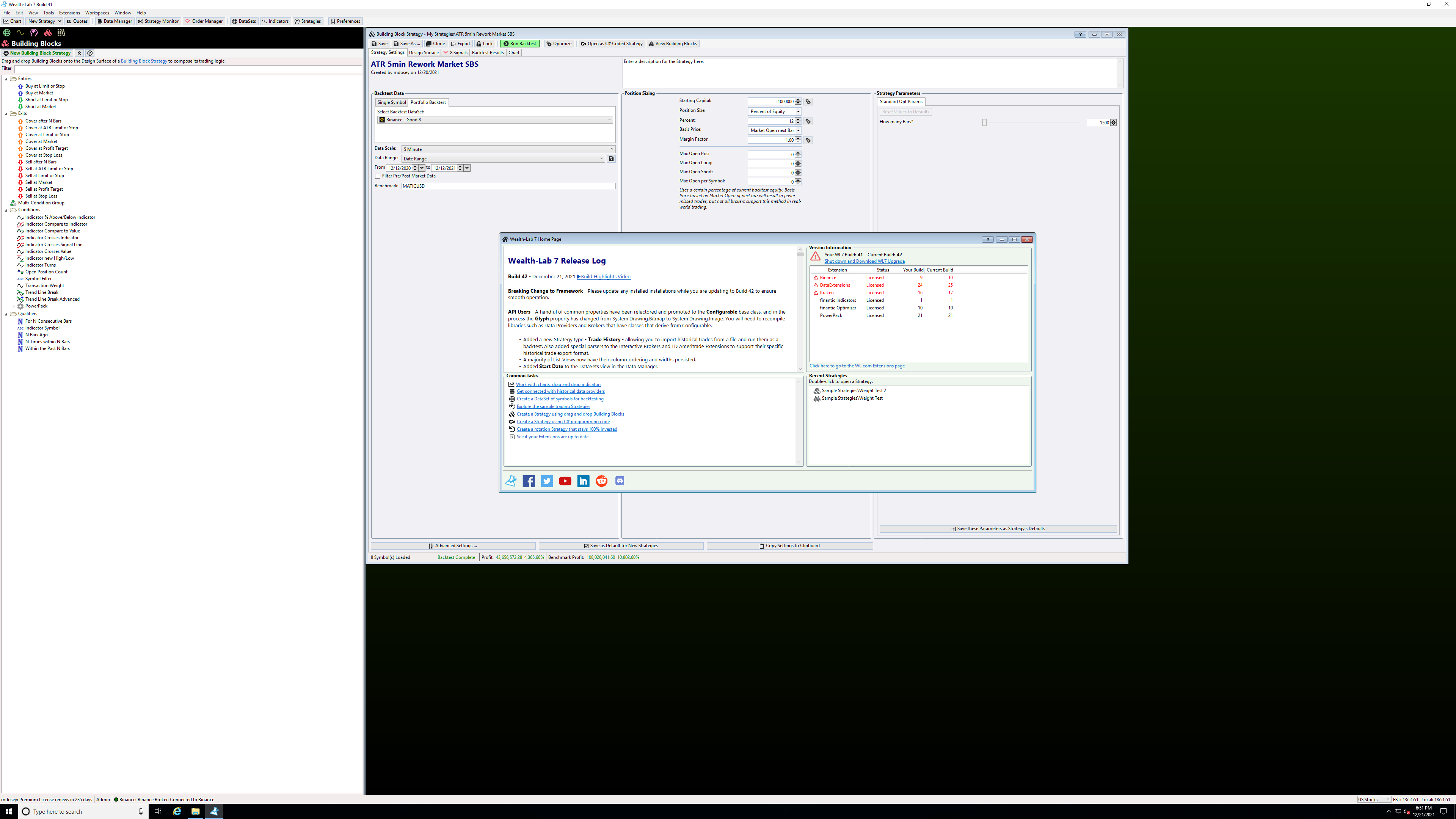Click Save as Default for New Strategies

tap(621, 546)
